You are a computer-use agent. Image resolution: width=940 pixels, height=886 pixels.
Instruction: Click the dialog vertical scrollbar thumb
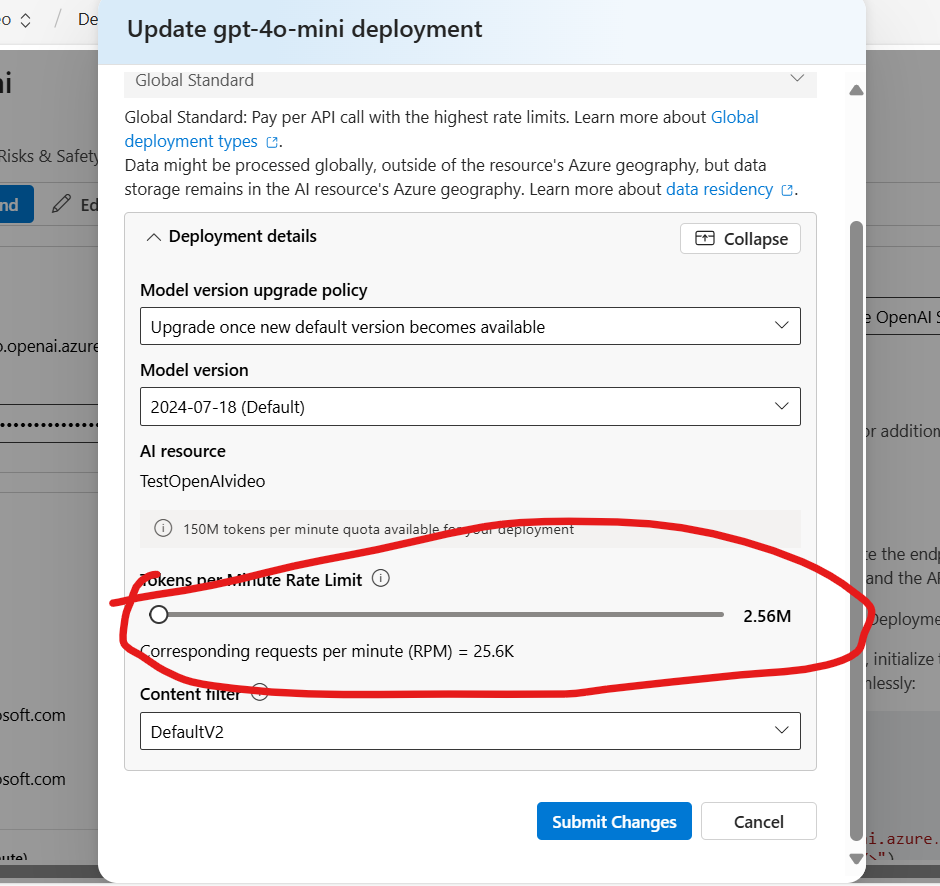[x=856, y=531]
